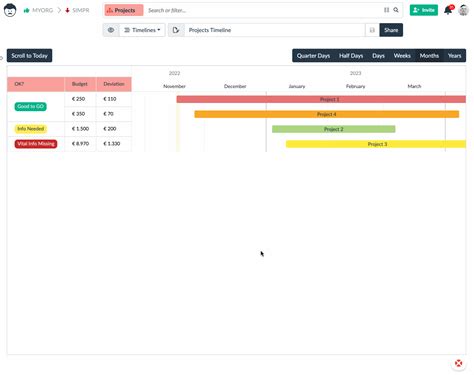Select the Info Needed status badge
The width and height of the screenshot is (474, 375).
coord(30,129)
